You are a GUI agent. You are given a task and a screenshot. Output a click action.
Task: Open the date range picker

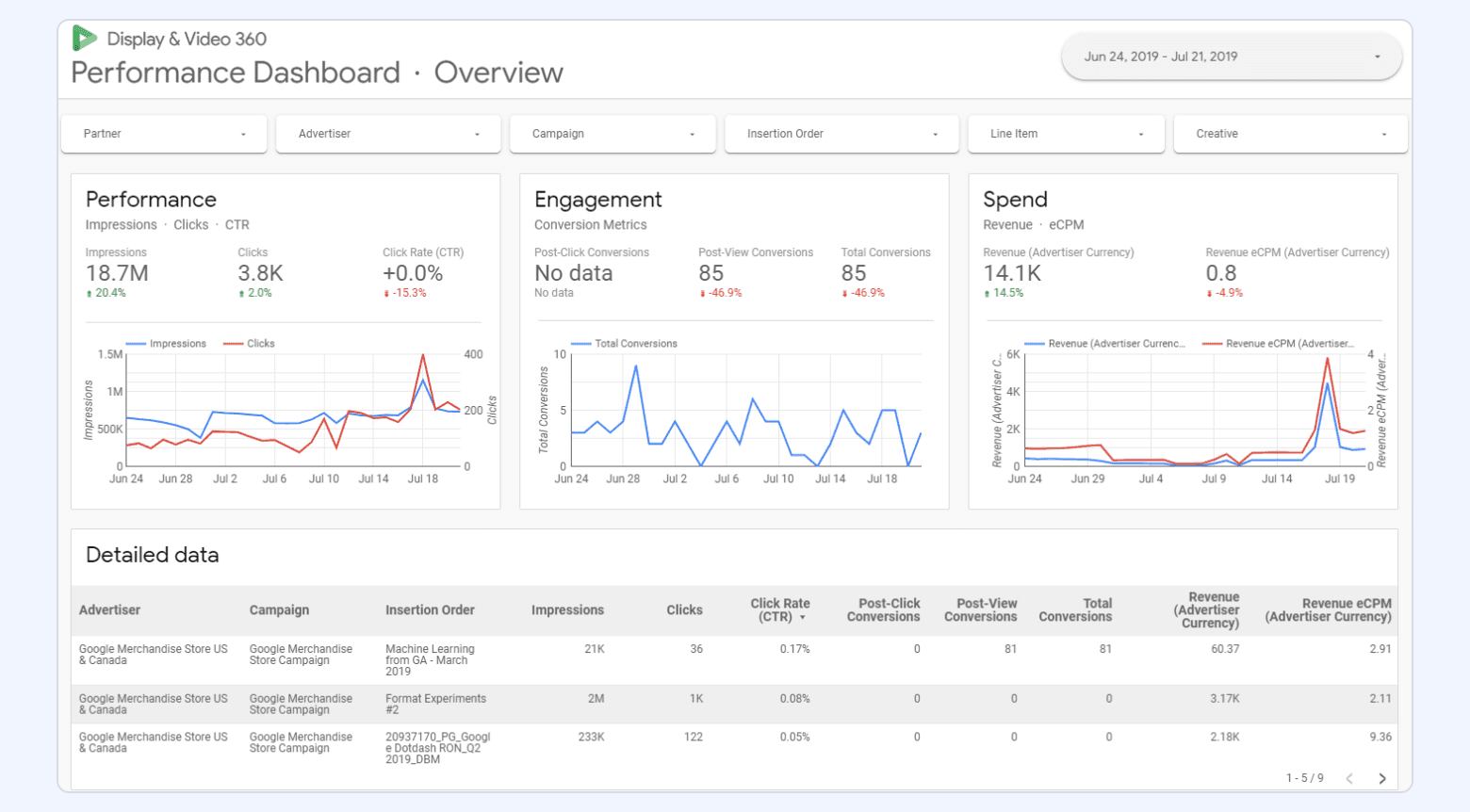1231,56
